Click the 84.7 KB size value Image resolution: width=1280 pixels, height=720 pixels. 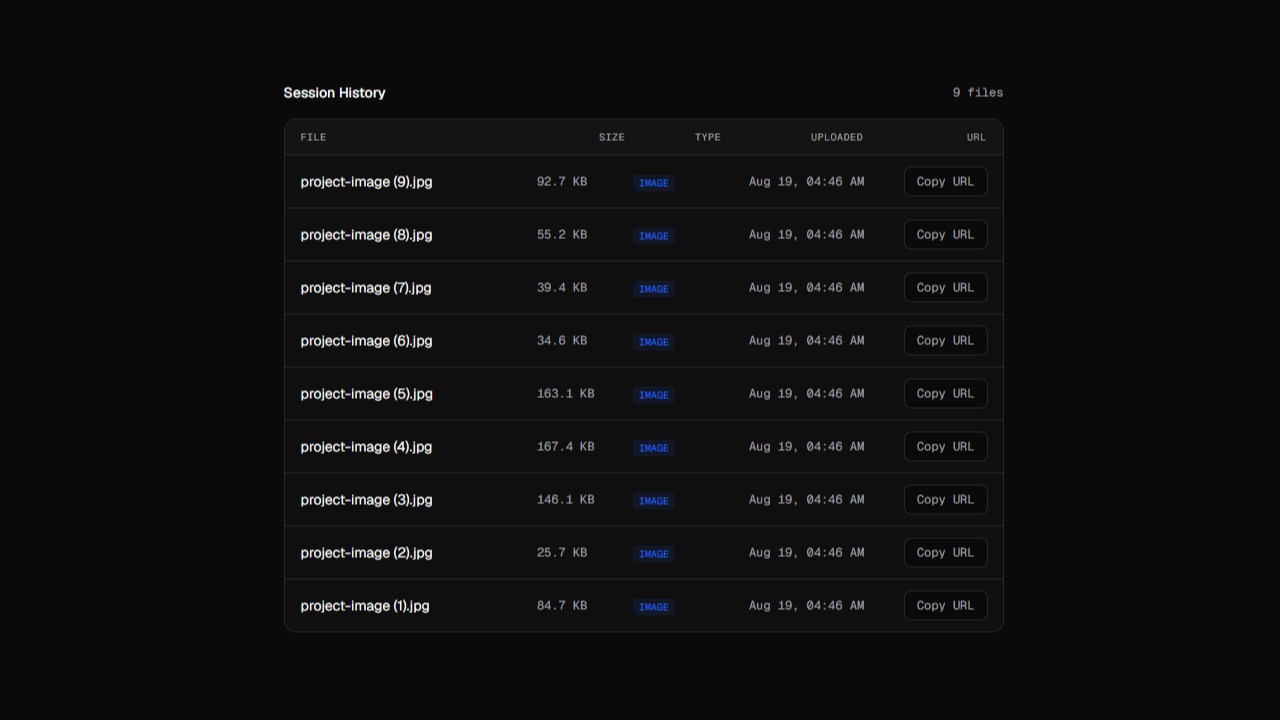click(562, 606)
